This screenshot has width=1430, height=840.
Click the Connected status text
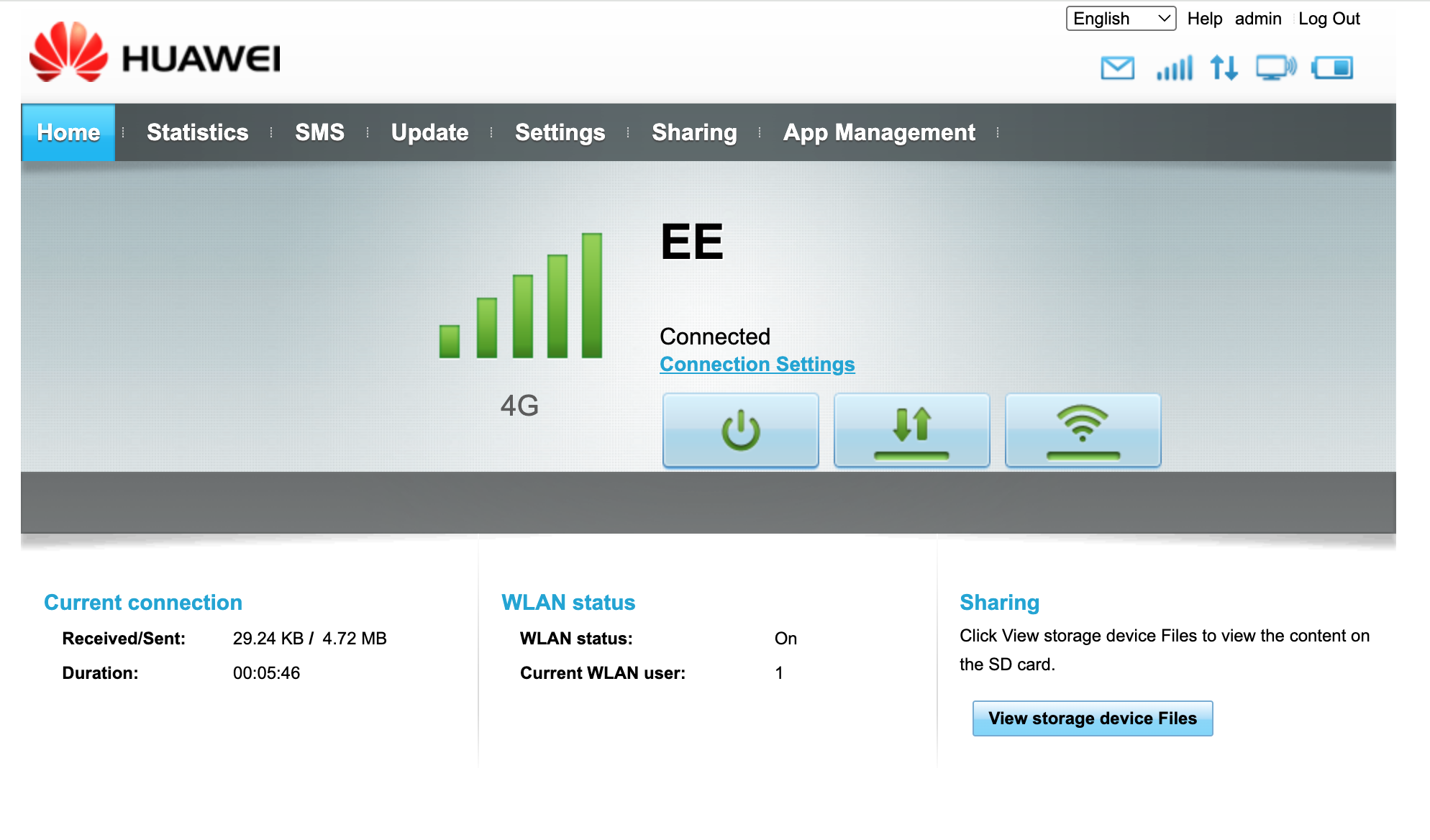pos(715,337)
